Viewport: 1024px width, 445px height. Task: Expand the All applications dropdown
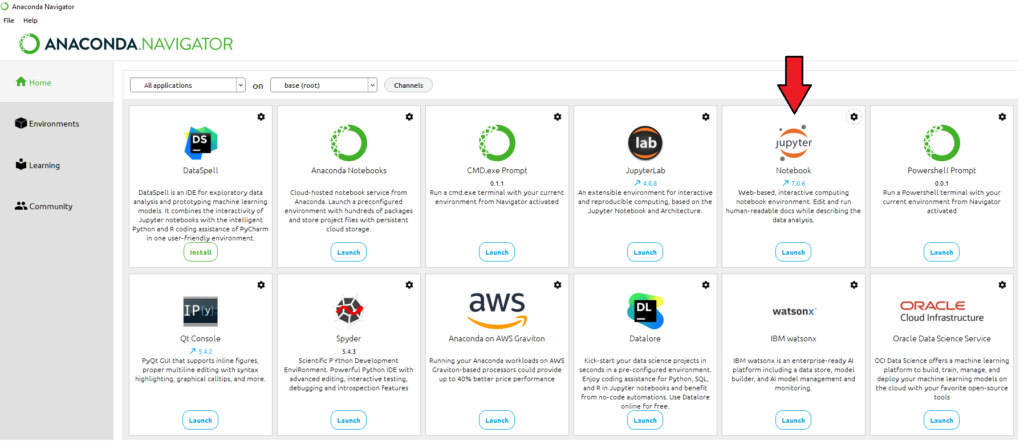188,86
